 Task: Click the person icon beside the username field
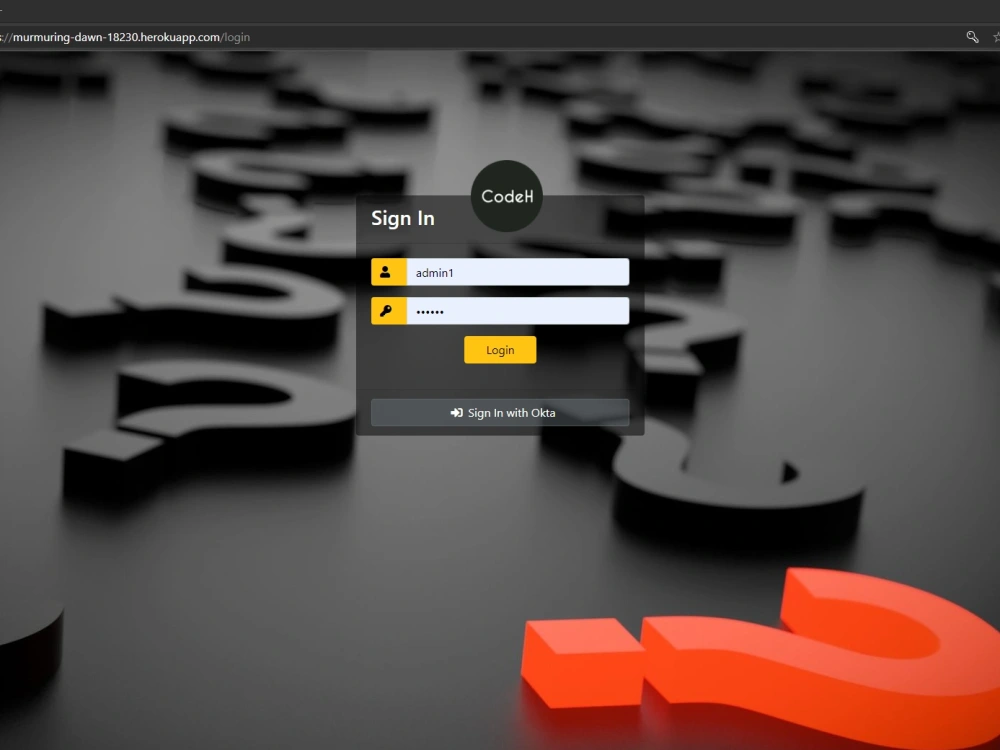pyautogui.click(x=389, y=271)
